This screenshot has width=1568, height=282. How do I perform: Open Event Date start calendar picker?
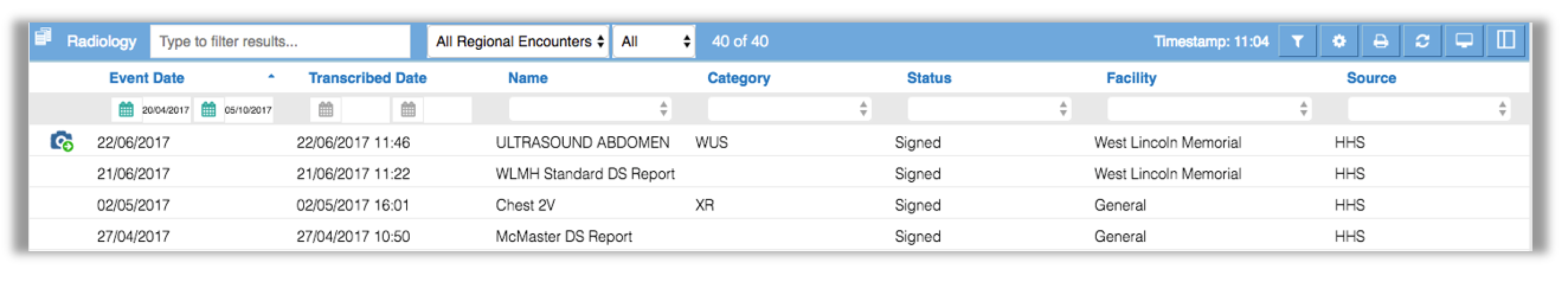click(x=126, y=110)
